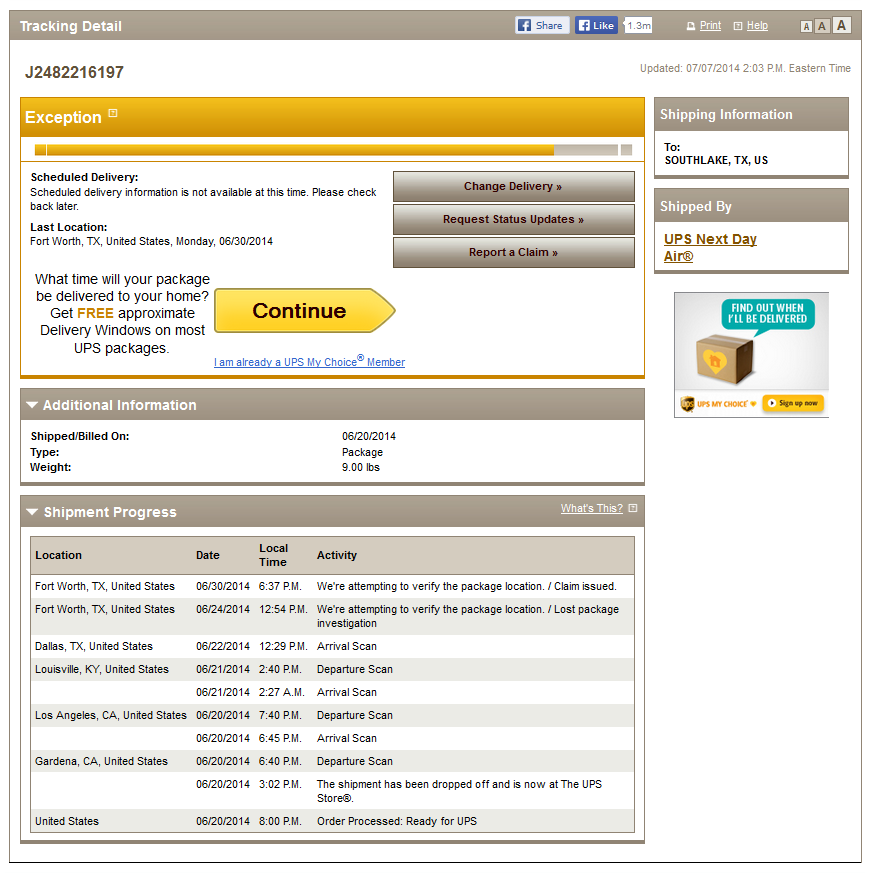Select the medium text size A
The image size is (871, 873).
(x=821, y=26)
